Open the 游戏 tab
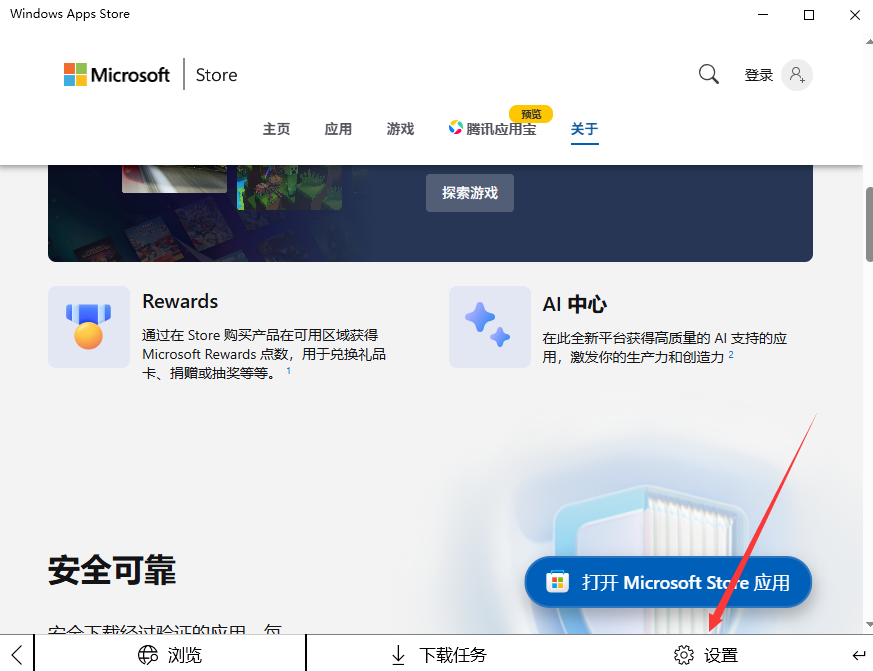Screen dimensions: 873x671 [x=400, y=129]
